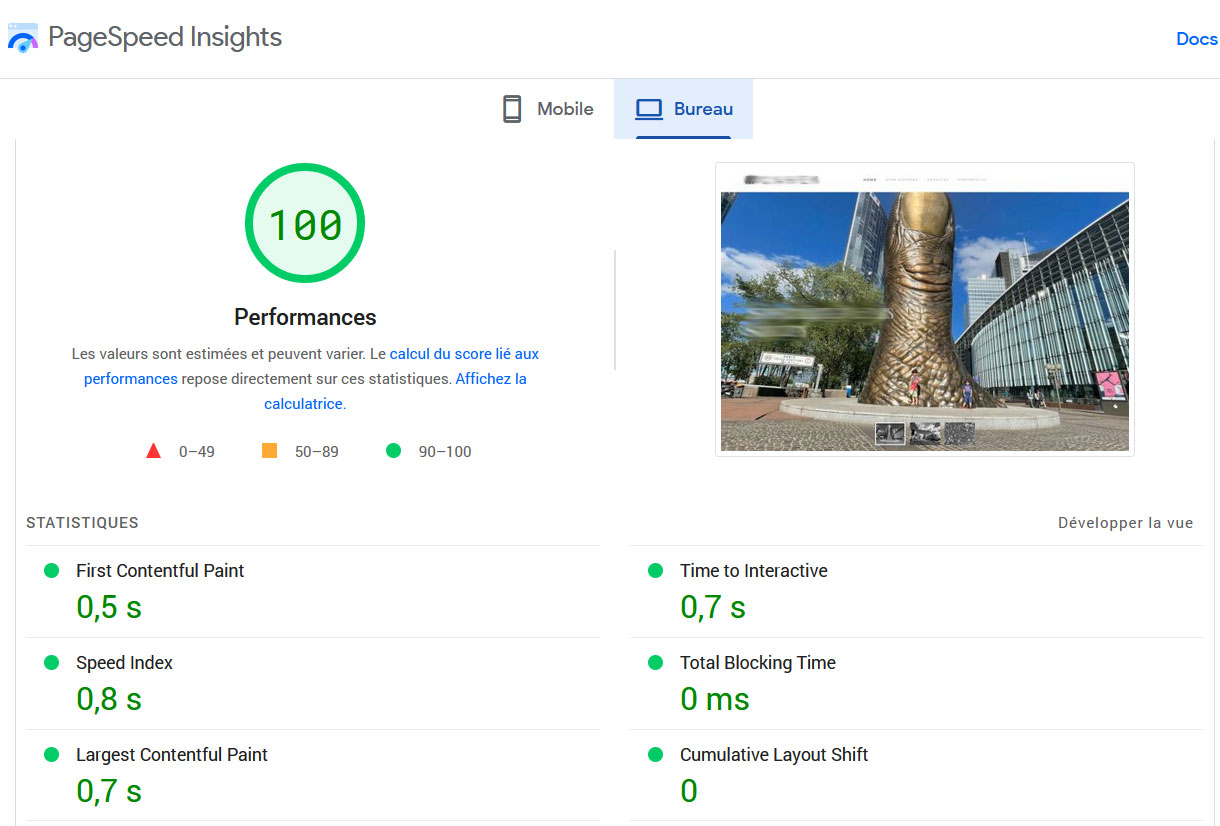1220x826 pixels.
Task: Click green dot beside First Contentful Paint
Action: click(52, 570)
